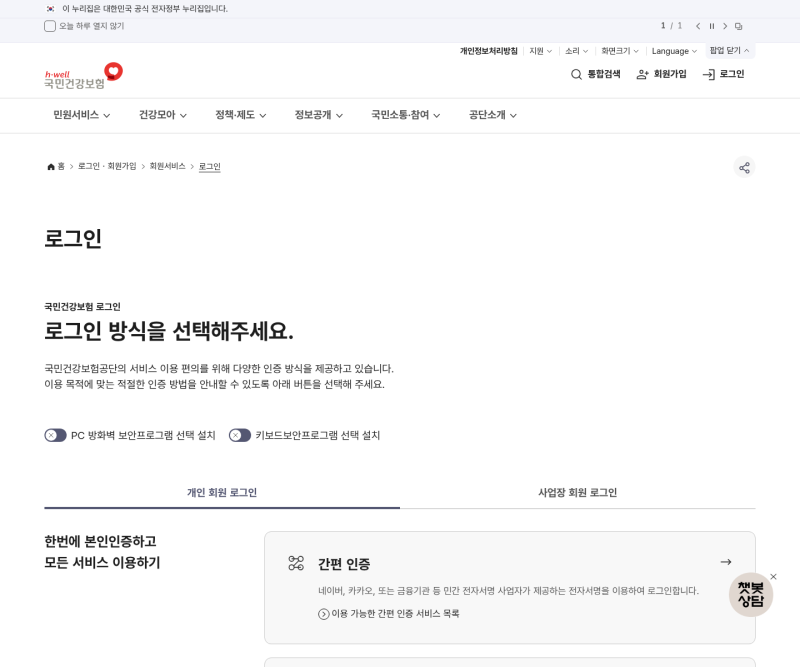This screenshot has width=800, height=667.
Task: Click the 로그인 arrow-door icon in header
Action: (x=709, y=75)
